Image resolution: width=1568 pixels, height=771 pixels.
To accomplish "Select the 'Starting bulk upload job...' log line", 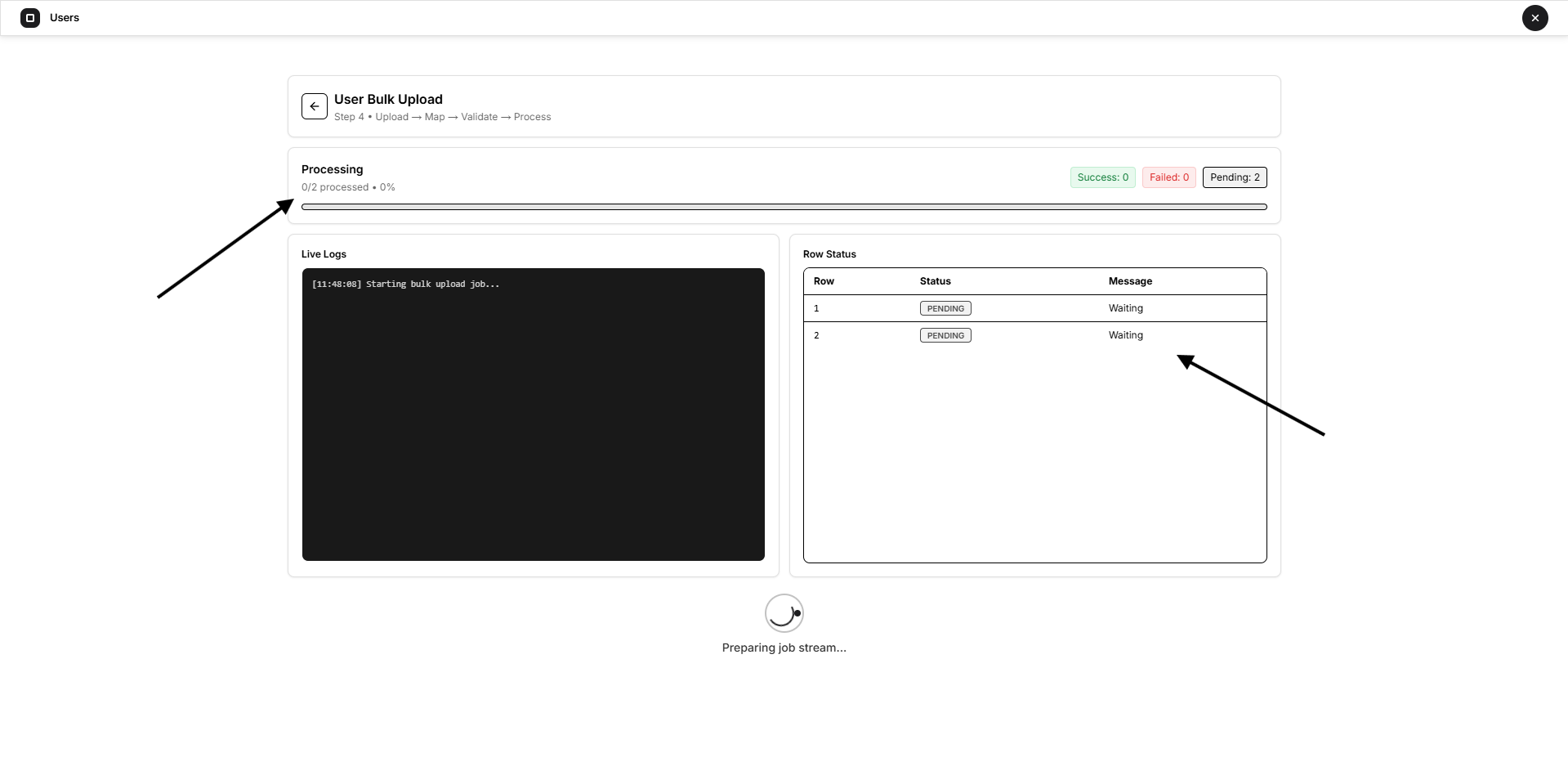I will 405,285.
